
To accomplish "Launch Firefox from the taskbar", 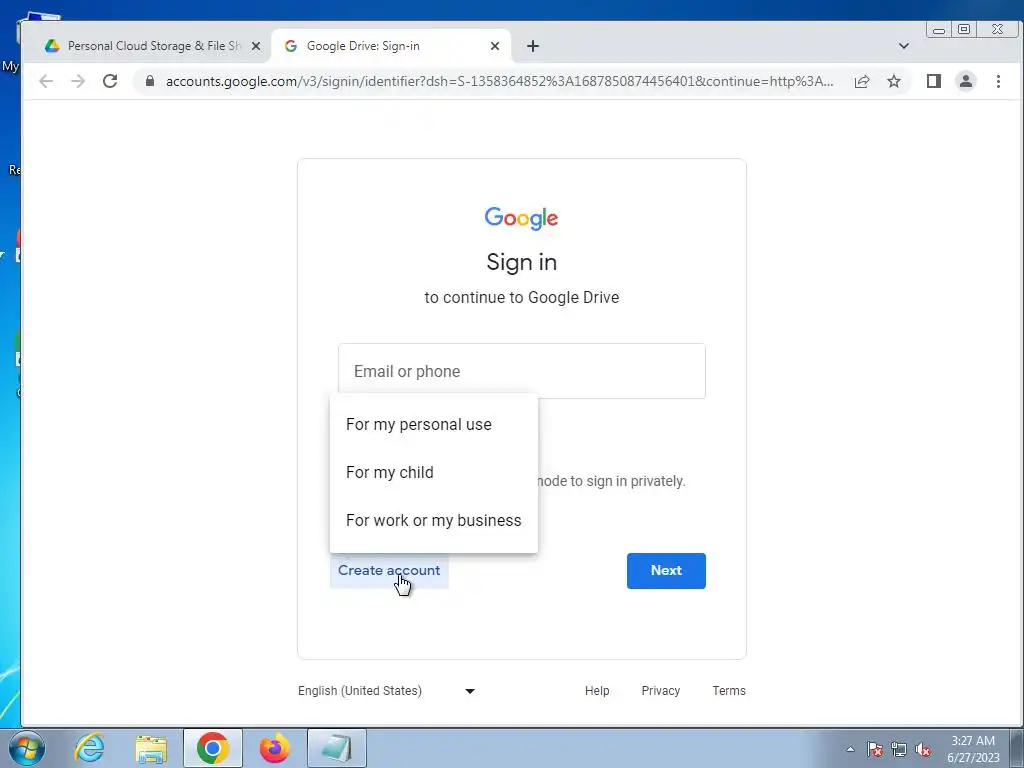I will (x=274, y=748).
